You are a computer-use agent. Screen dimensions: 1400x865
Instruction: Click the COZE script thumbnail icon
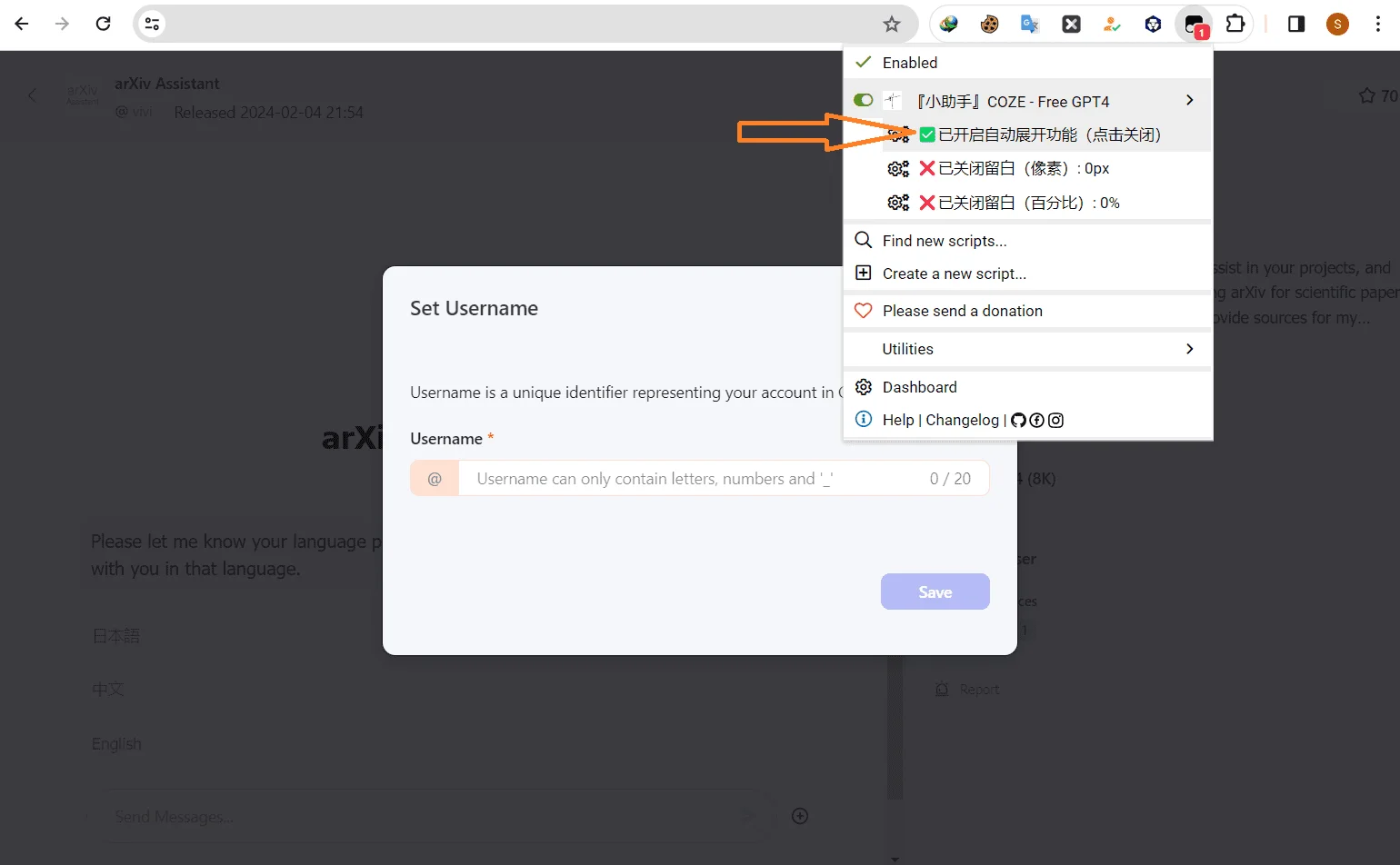click(893, 101)
